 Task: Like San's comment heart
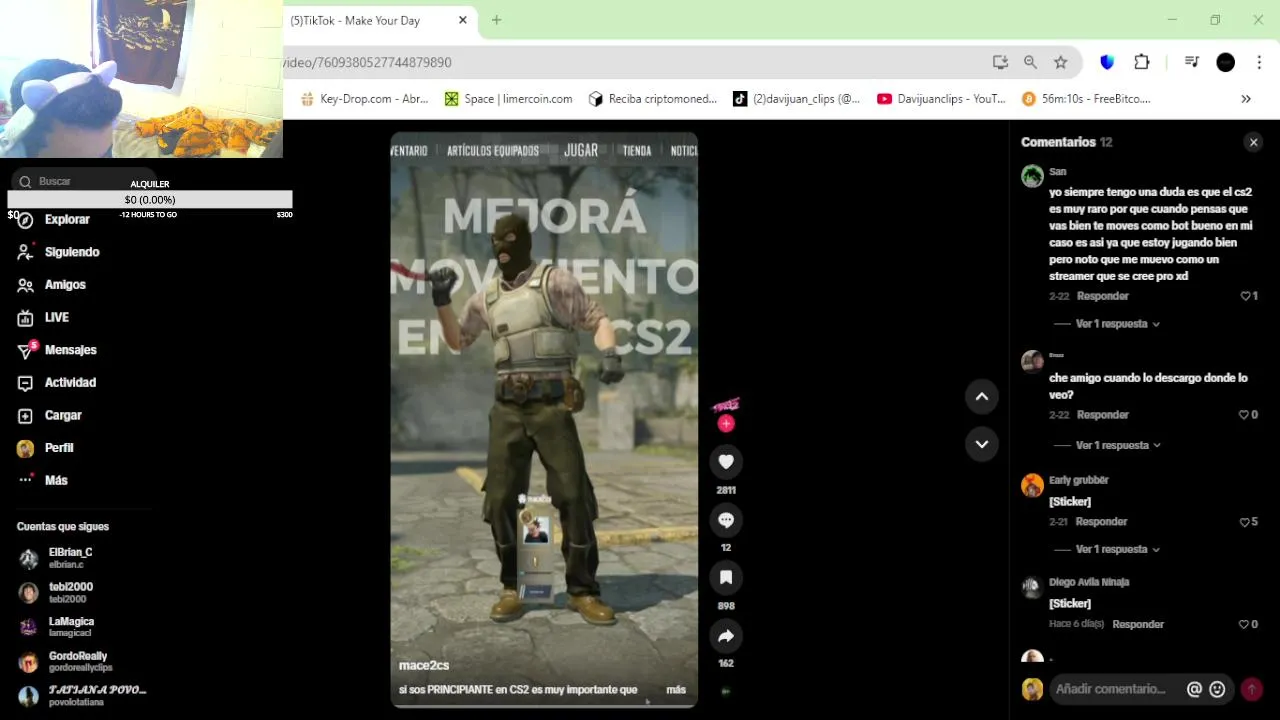click(1245, 296)
